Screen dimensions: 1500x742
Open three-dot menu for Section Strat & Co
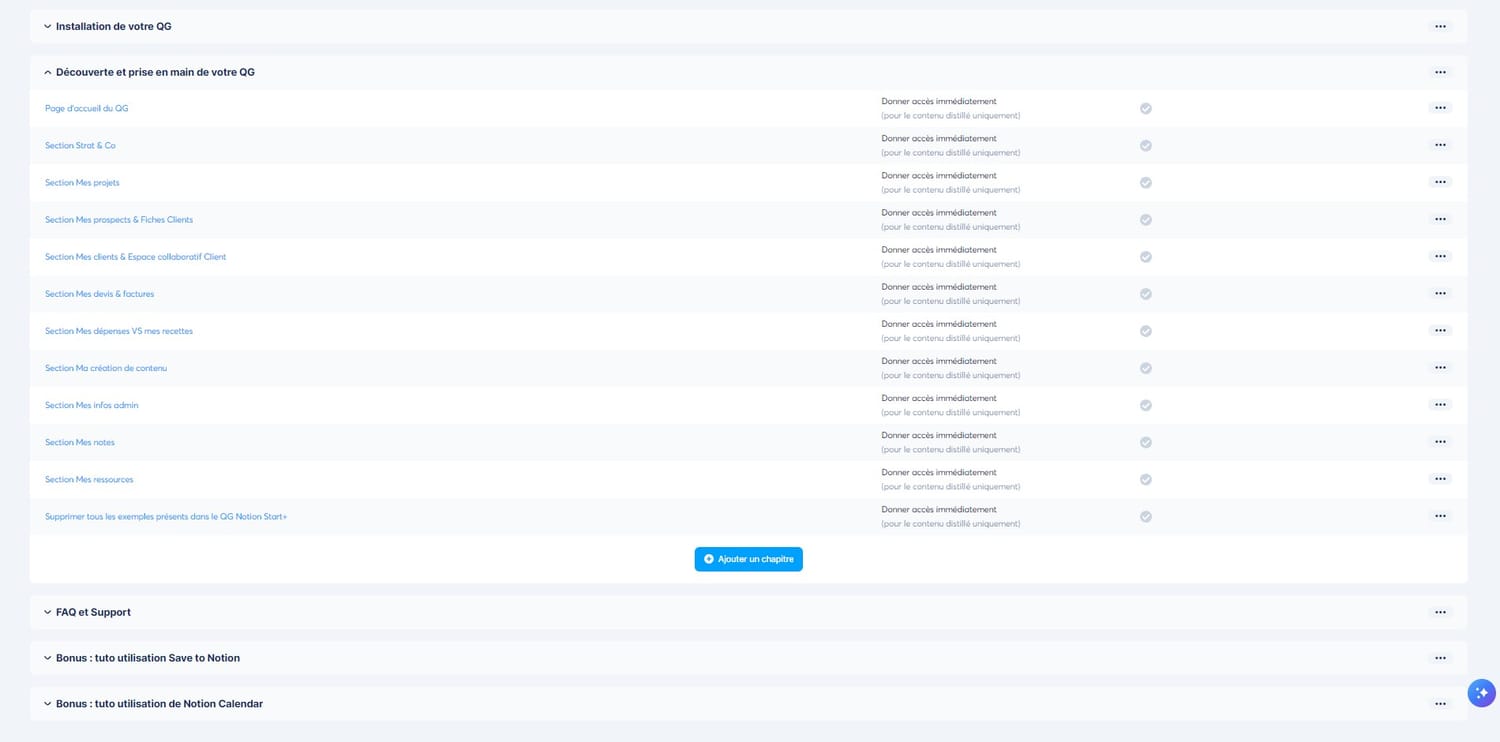point(1440,145)
